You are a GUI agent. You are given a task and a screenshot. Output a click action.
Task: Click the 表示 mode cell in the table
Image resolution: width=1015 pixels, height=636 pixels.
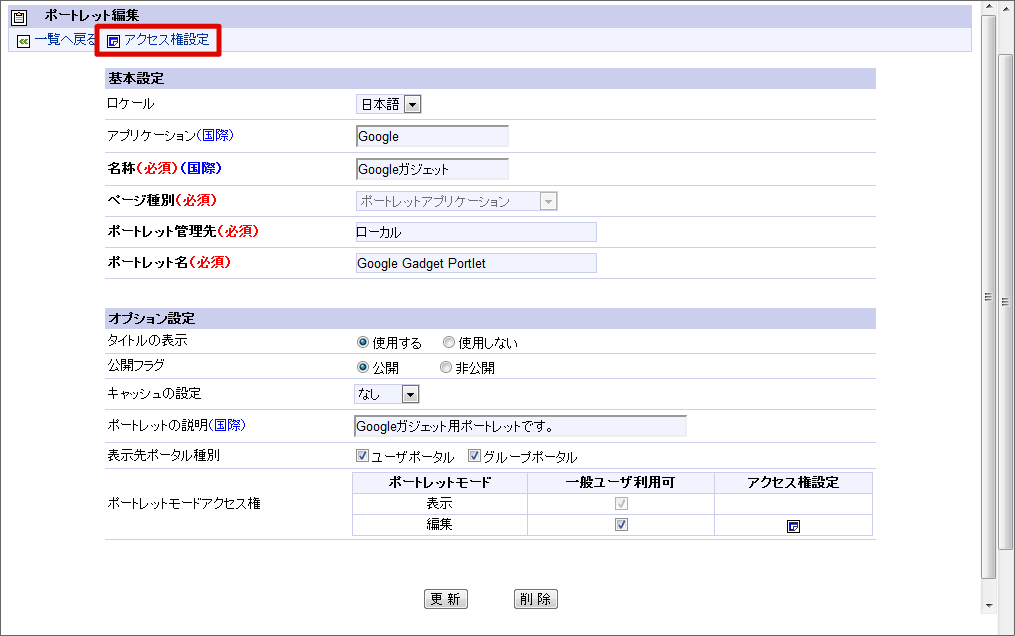tap(440, 503)
